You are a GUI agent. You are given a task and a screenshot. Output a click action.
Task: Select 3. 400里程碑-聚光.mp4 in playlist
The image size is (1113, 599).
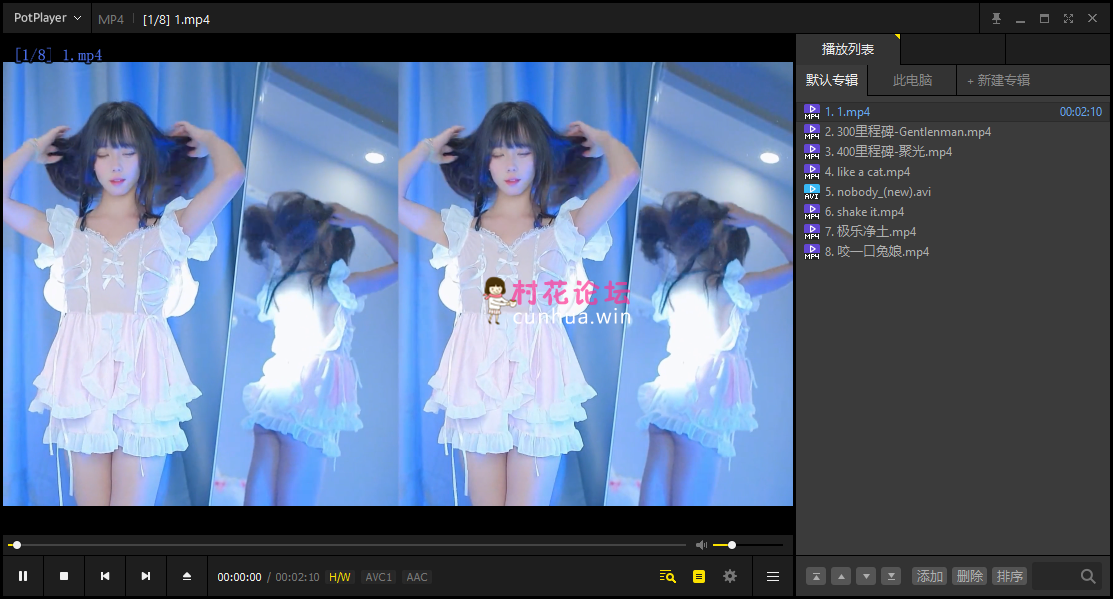click(x=953, y=151)
